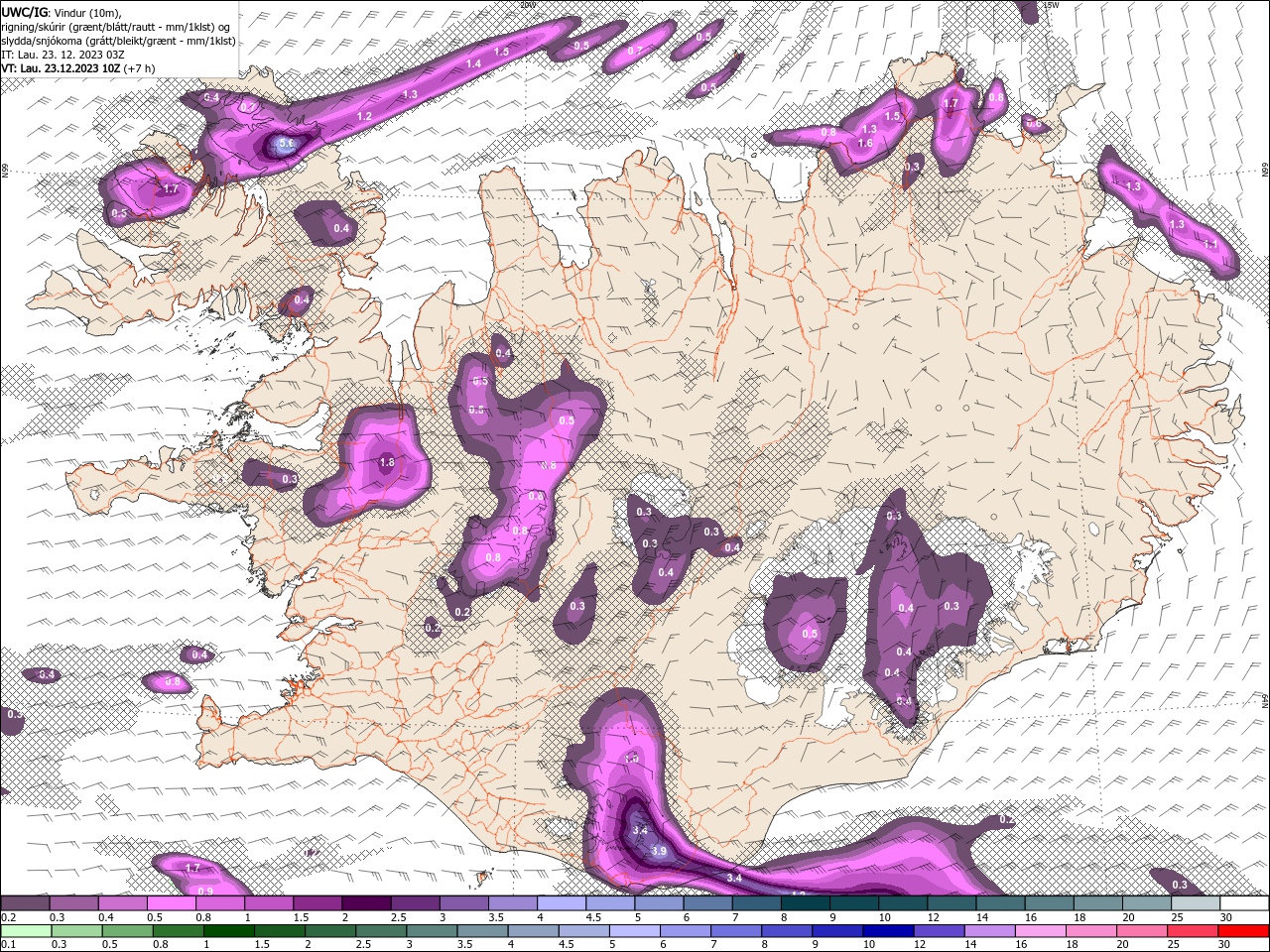Click the 1.2 value in the northern band
1270x952 pixels.
pos(364,117)
